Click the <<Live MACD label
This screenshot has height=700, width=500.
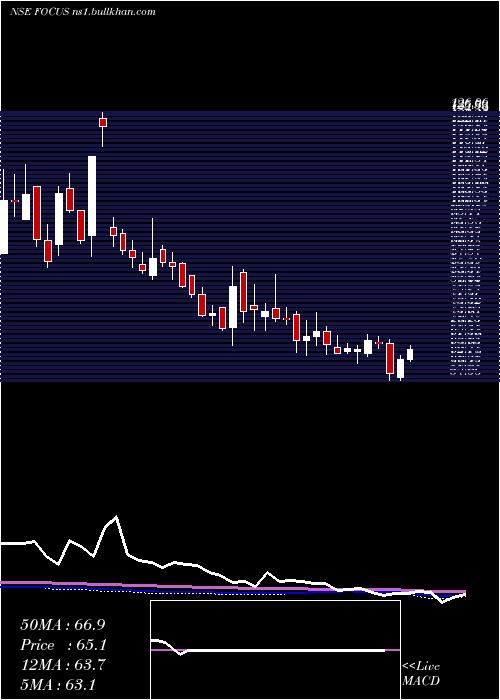[421, 674]
